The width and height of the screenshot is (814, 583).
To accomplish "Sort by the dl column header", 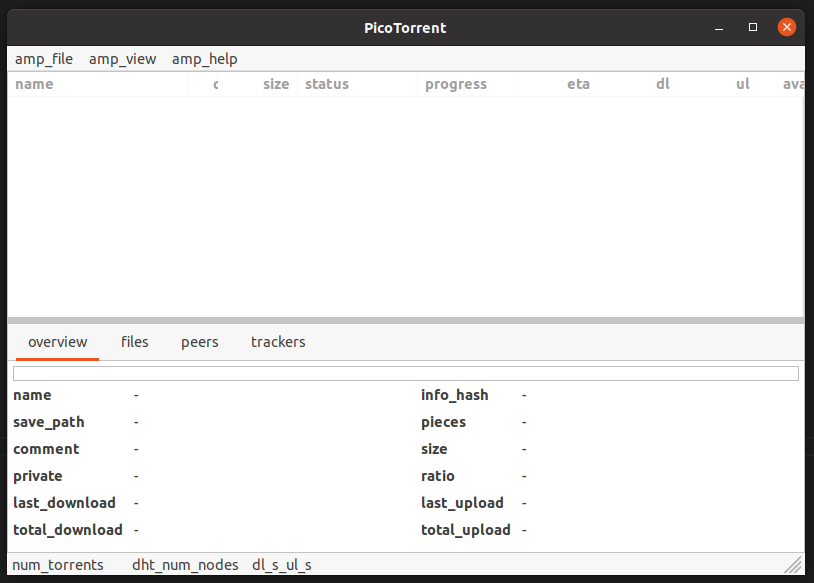I will tap(637, 84).
